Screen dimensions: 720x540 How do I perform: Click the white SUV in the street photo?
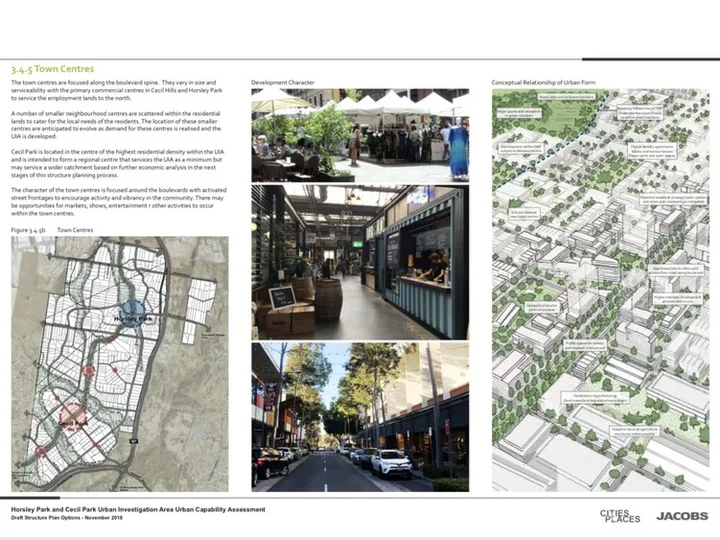[x=391, y=464]
